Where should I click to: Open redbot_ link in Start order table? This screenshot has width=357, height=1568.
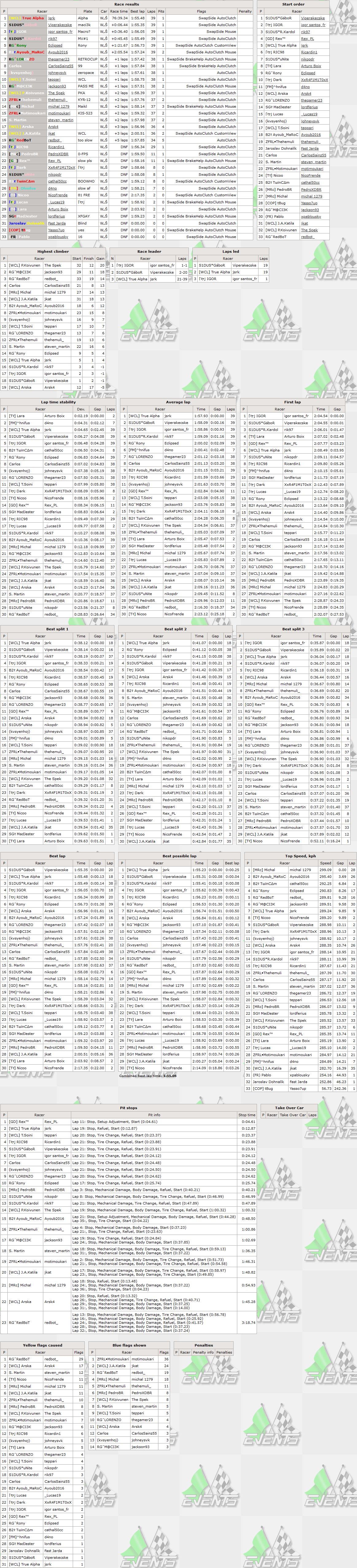pyautogui.click(x=308, y=236)
